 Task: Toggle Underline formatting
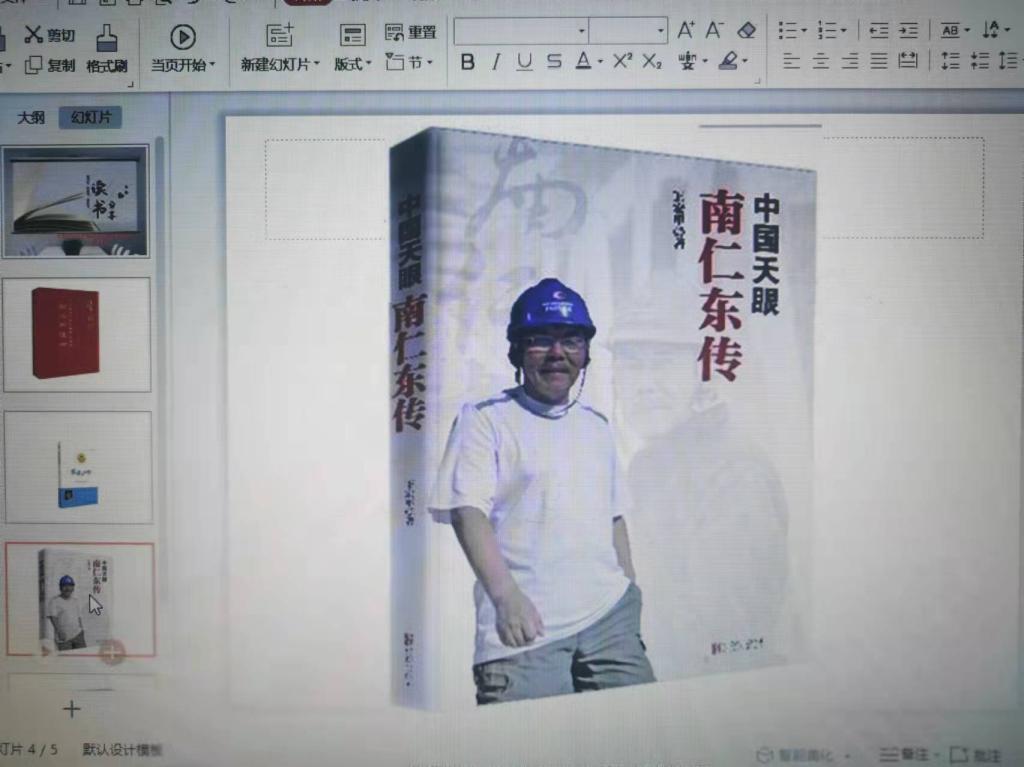524,62
